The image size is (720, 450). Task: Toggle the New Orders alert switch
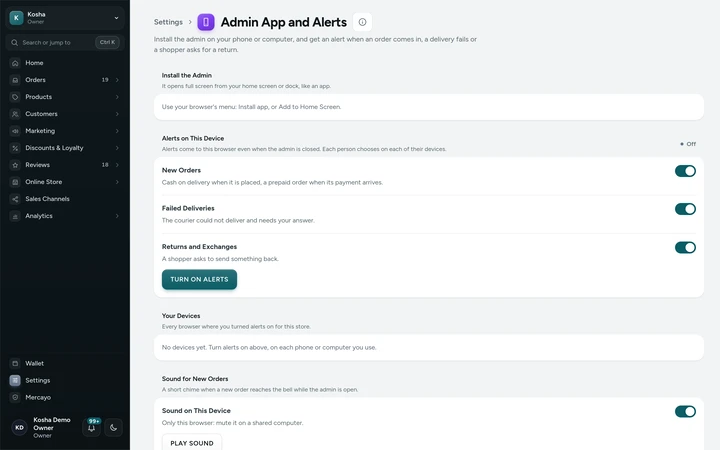(685, 171)
